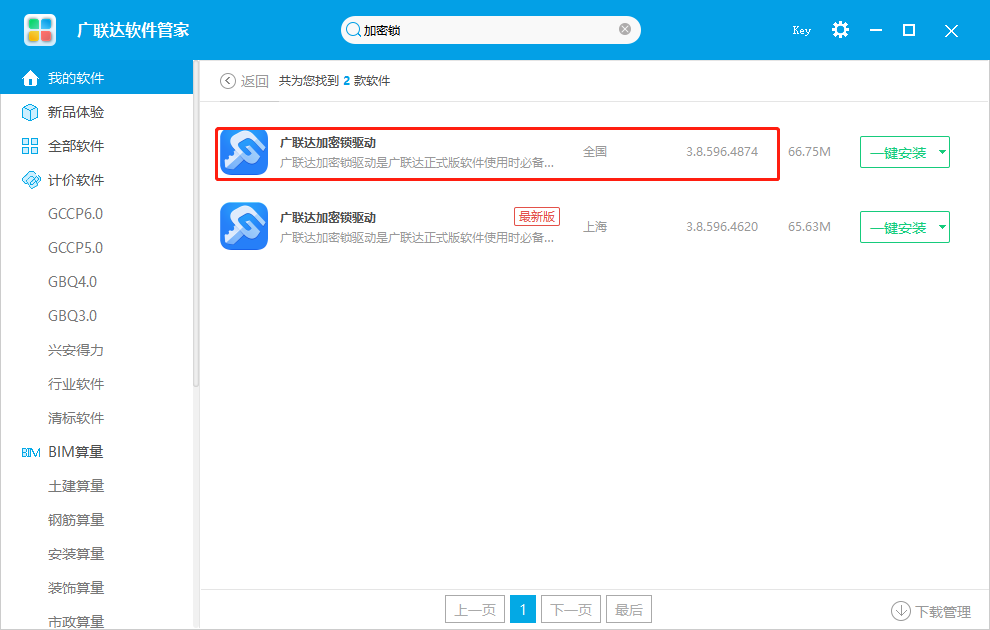Click the icon beside 计价软件
This screenshot has width=990, height=630.
[30, 180]
